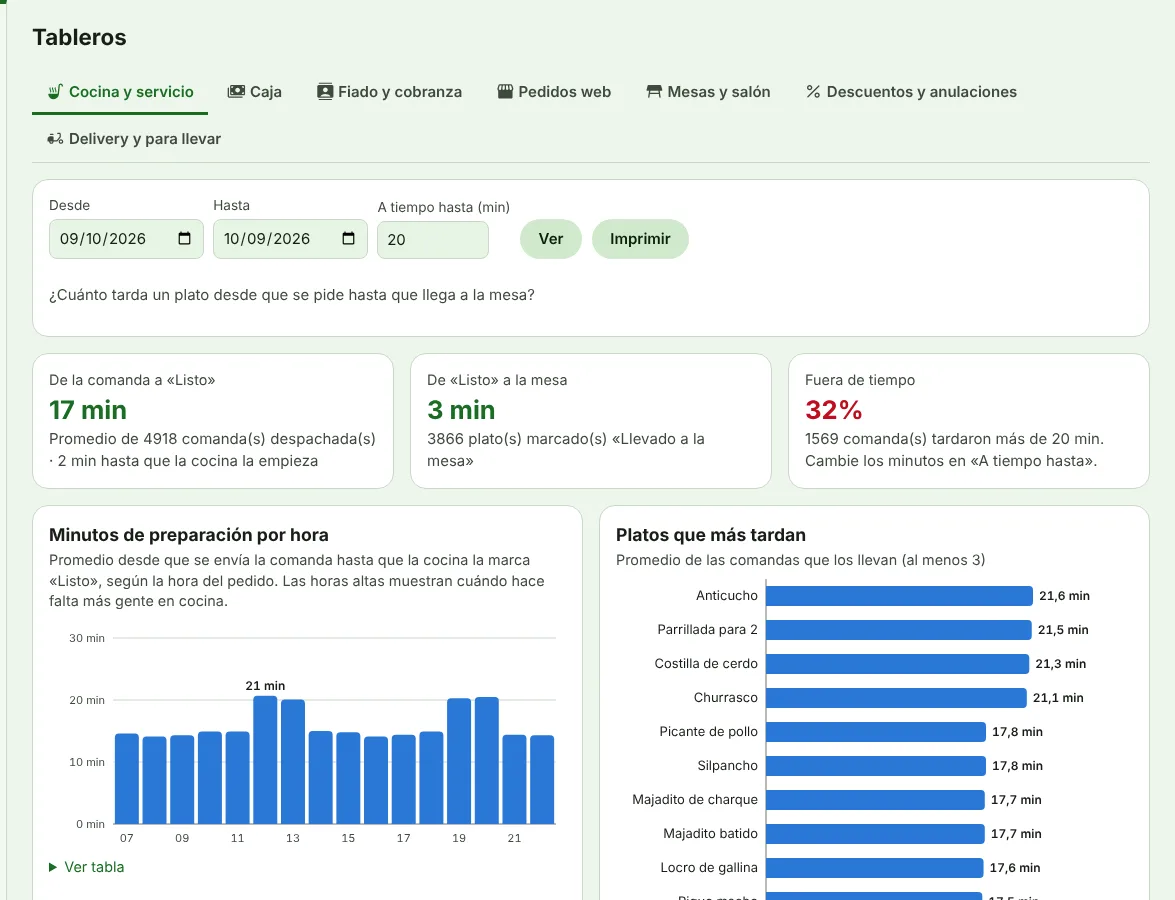Viewport: 1175px width, 900px height.
Task: Click the 30 min axis label
Action: tap(87, 638)
